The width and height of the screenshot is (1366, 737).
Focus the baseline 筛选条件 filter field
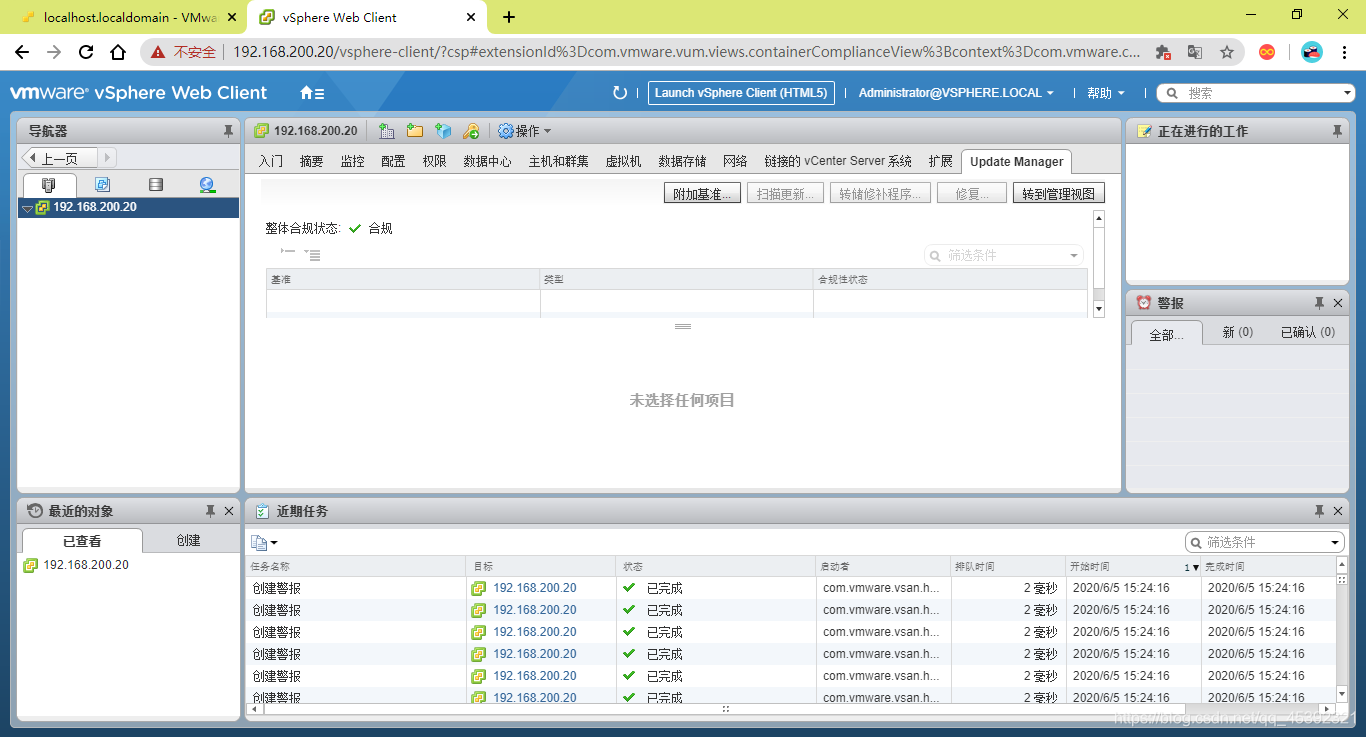pos(1004,256)
